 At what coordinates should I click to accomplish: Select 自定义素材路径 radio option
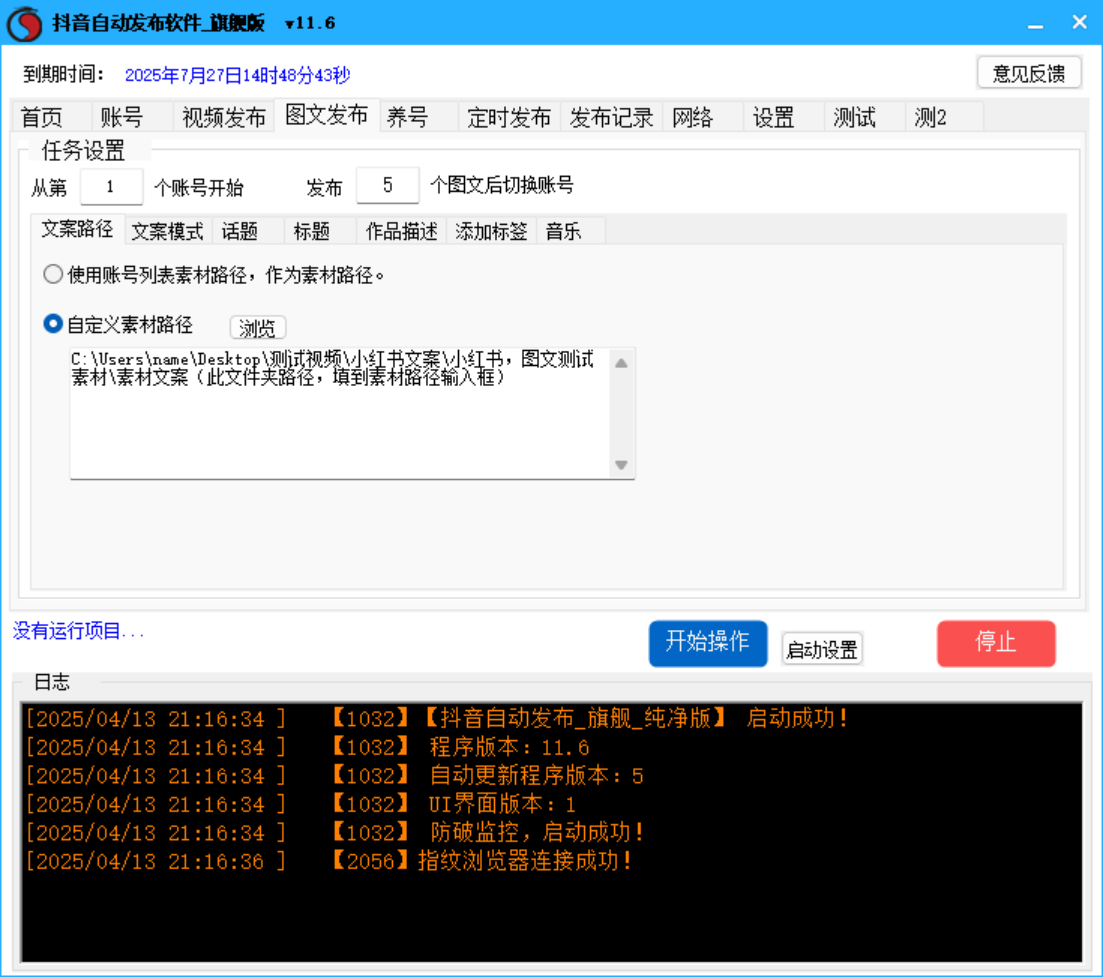118,324
